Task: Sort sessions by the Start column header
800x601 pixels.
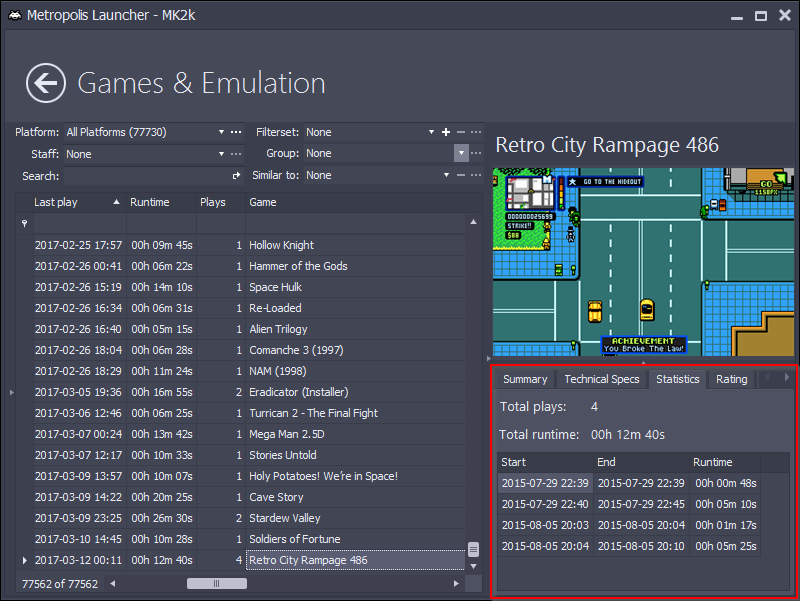Action: point(545,462)
